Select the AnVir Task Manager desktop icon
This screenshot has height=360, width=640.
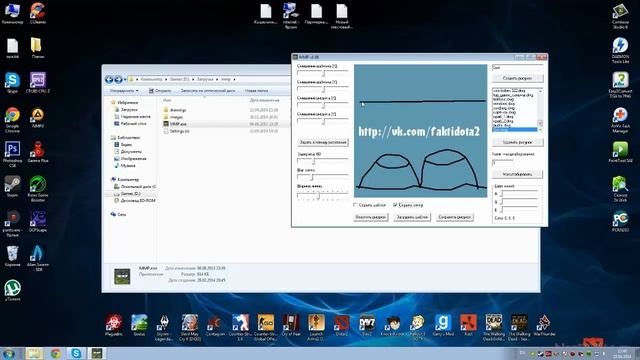(620, 120)
